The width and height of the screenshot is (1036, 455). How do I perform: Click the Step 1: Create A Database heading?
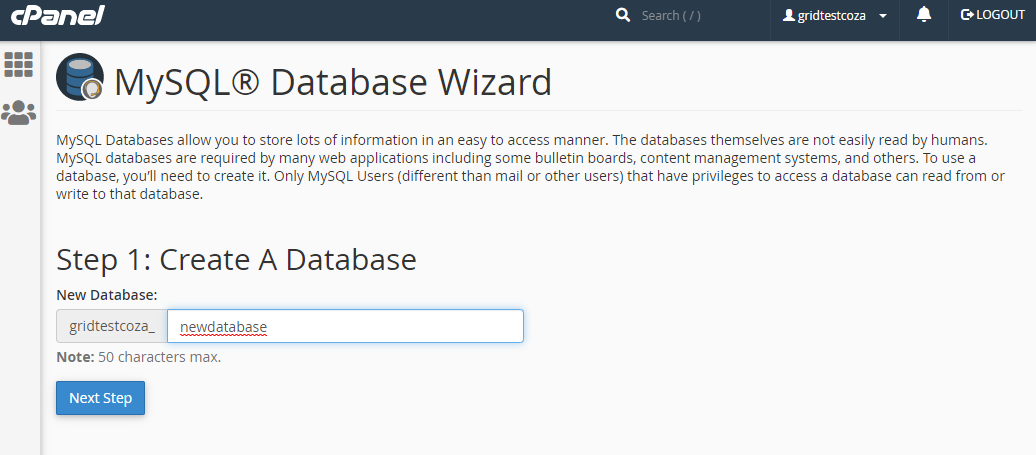pyautogui.click(x=237, y=260)
